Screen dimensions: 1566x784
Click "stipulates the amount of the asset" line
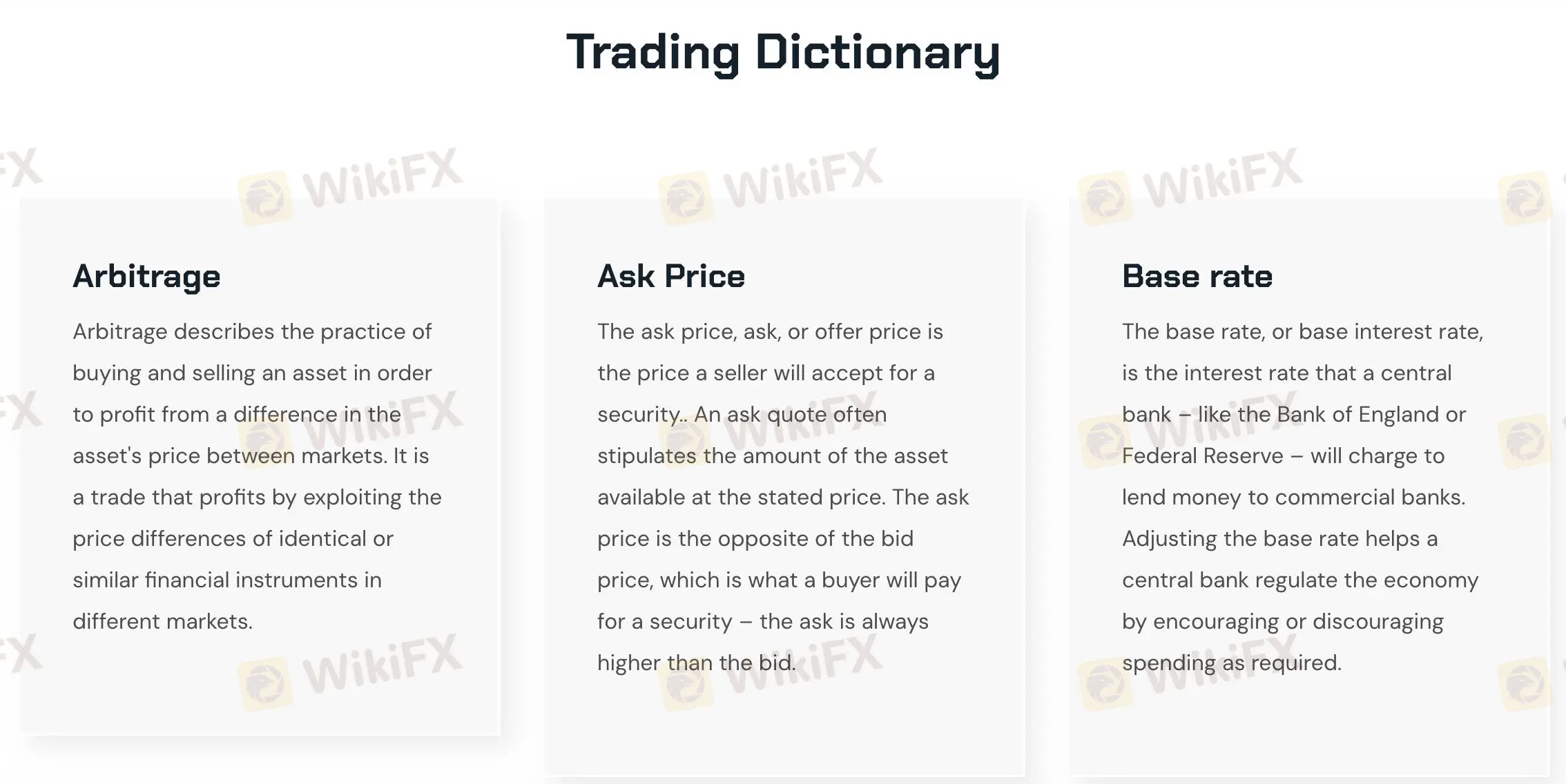(x=773, y=455)
